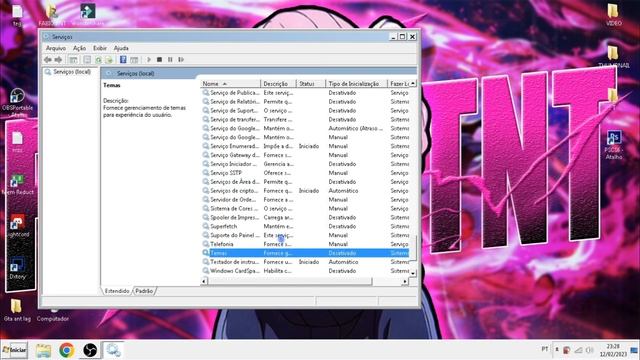Click the Fazer L... column header
This screenshot has height=360, width=640.
point(398,84)
